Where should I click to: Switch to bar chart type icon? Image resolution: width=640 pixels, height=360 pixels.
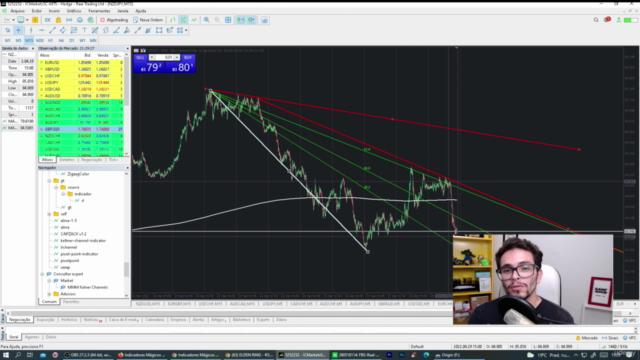click(x=173, y=20)
